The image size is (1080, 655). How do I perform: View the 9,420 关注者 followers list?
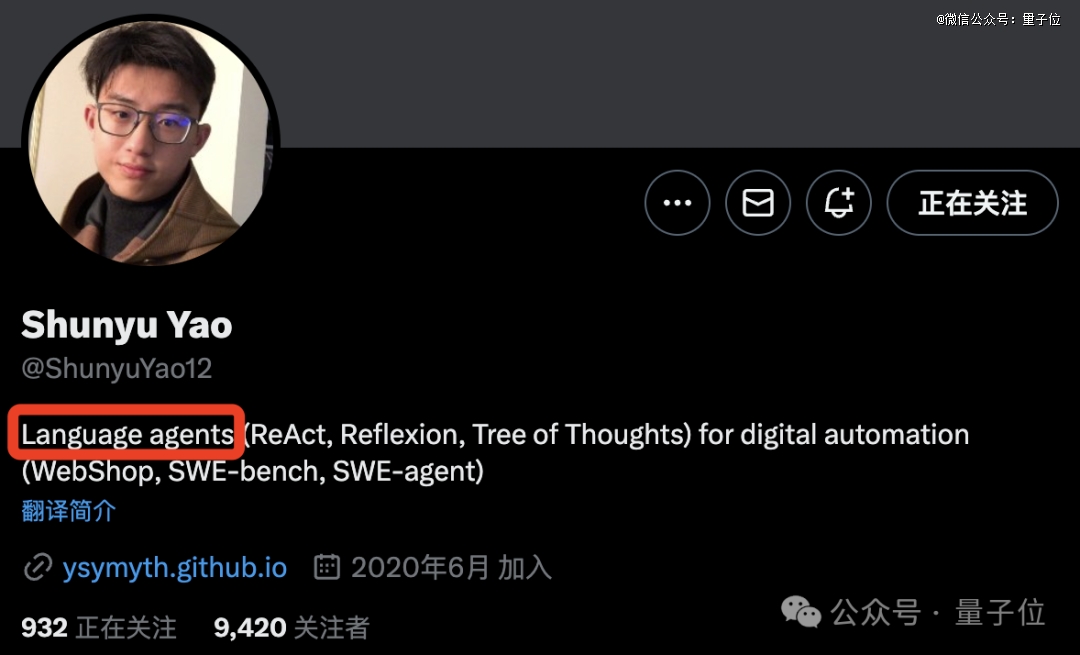point(291,627)
